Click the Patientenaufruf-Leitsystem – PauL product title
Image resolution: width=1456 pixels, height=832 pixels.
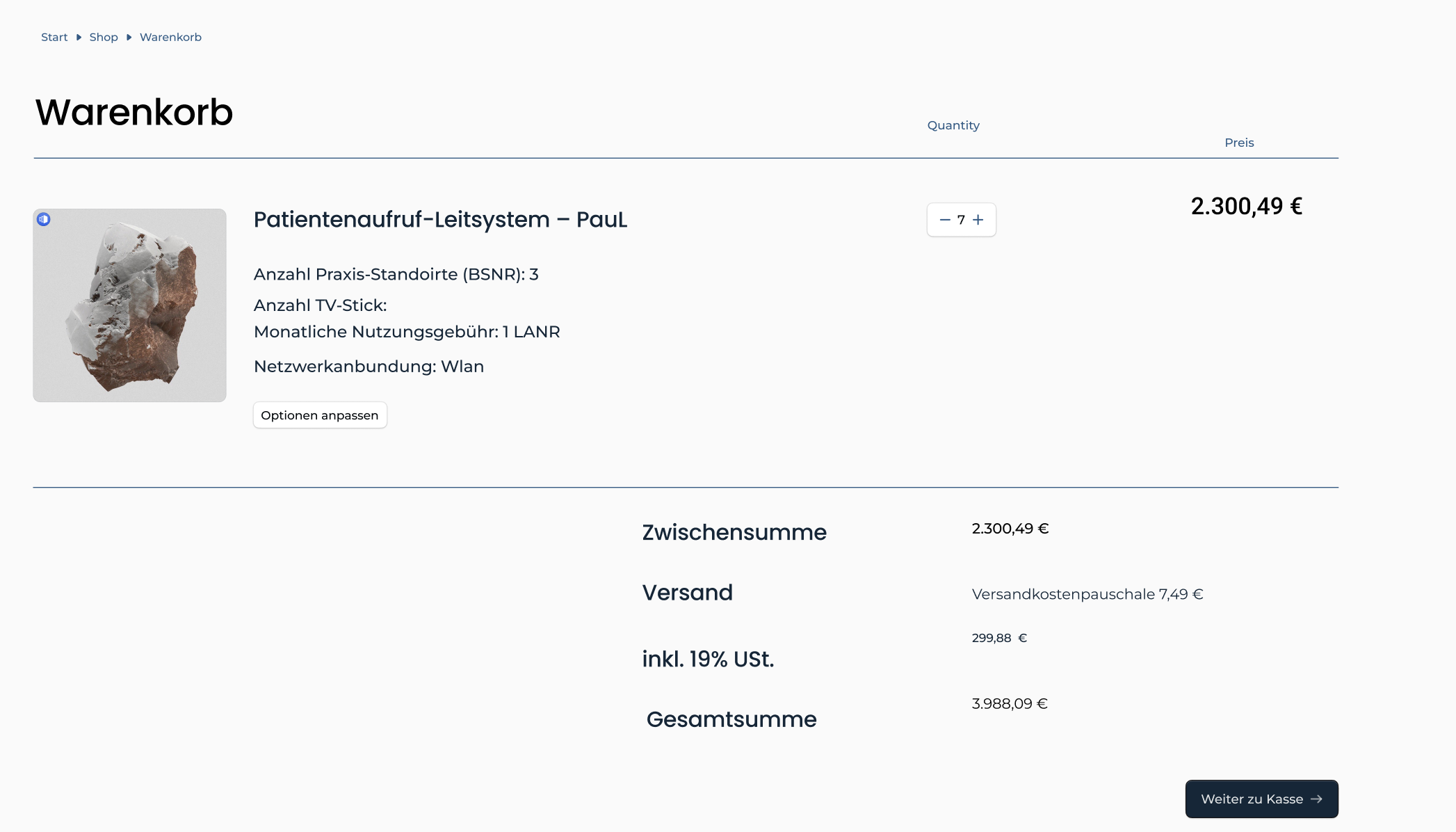click(x=440, y=220)
